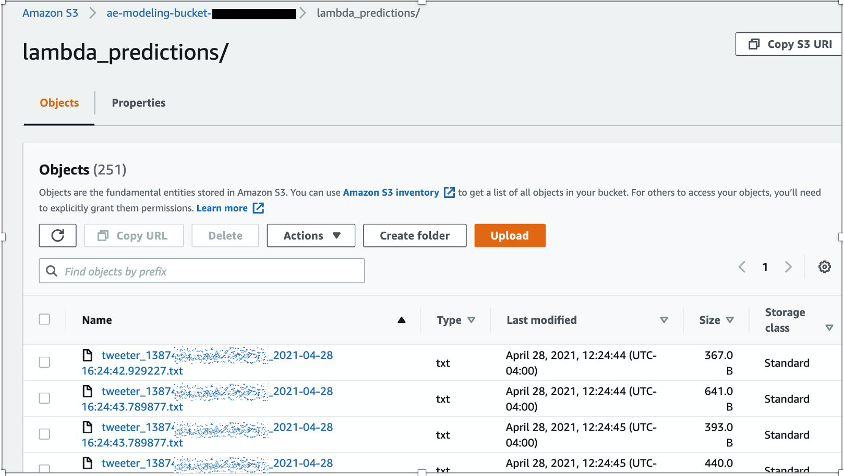Click the refresh objects icon button

coord(58,236)
